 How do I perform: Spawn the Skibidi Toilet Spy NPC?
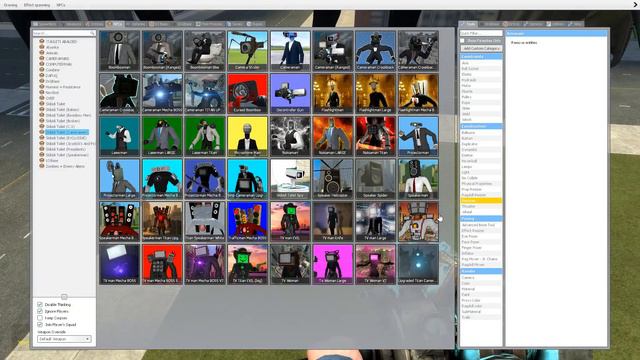[290, 179]
